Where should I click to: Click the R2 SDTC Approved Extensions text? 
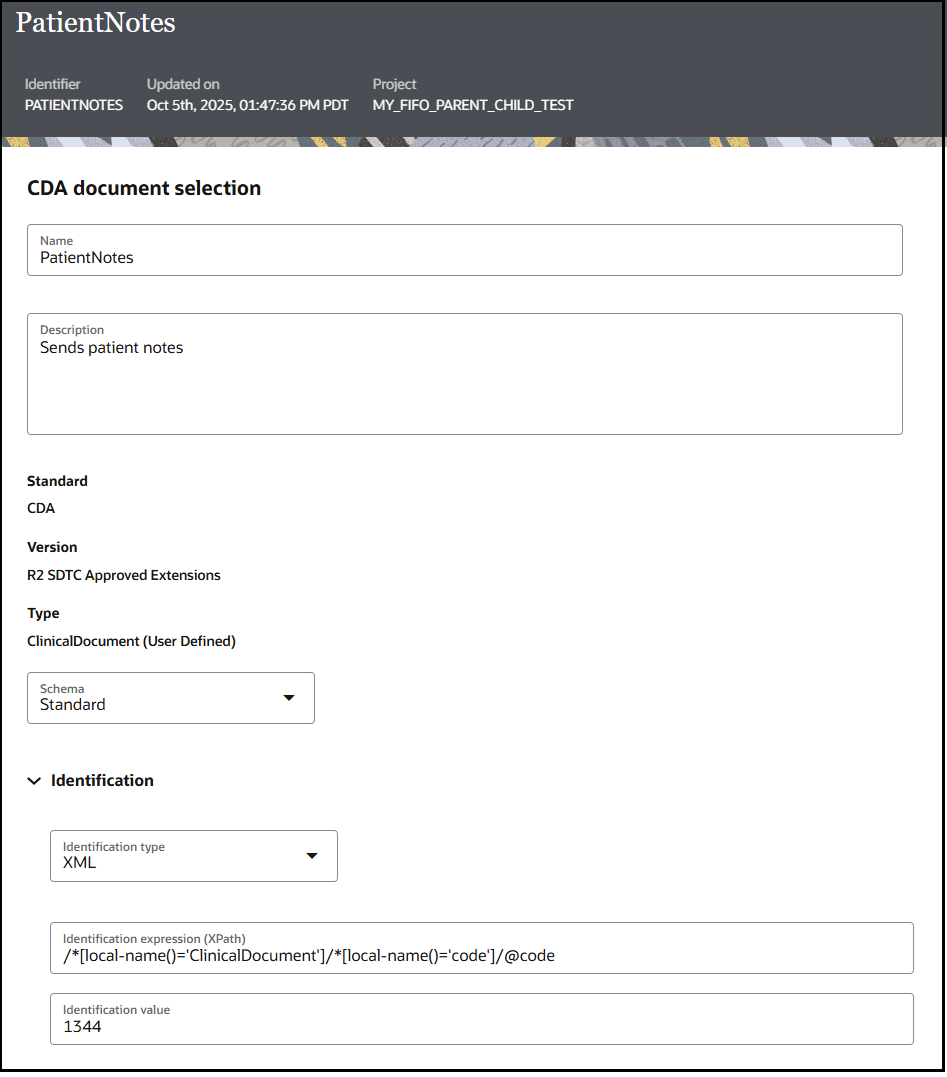pos(124,575)
